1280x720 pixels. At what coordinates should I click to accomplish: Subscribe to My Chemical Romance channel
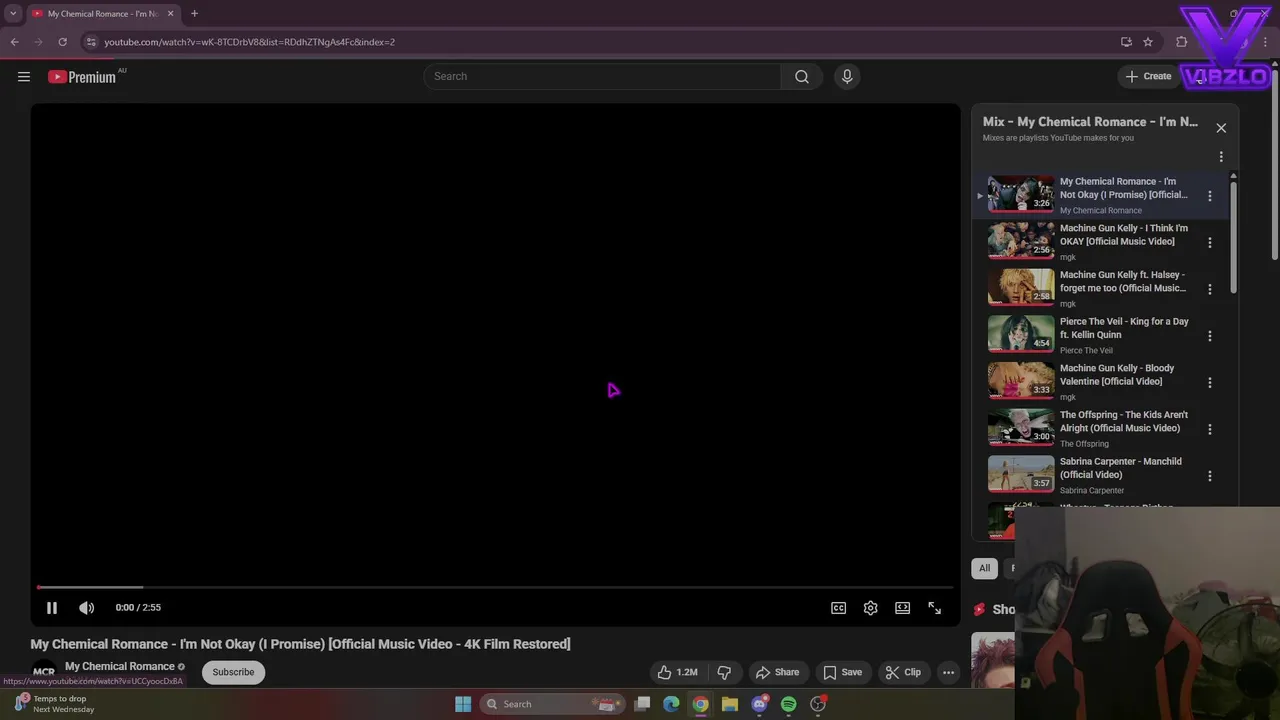coord(233,672)
